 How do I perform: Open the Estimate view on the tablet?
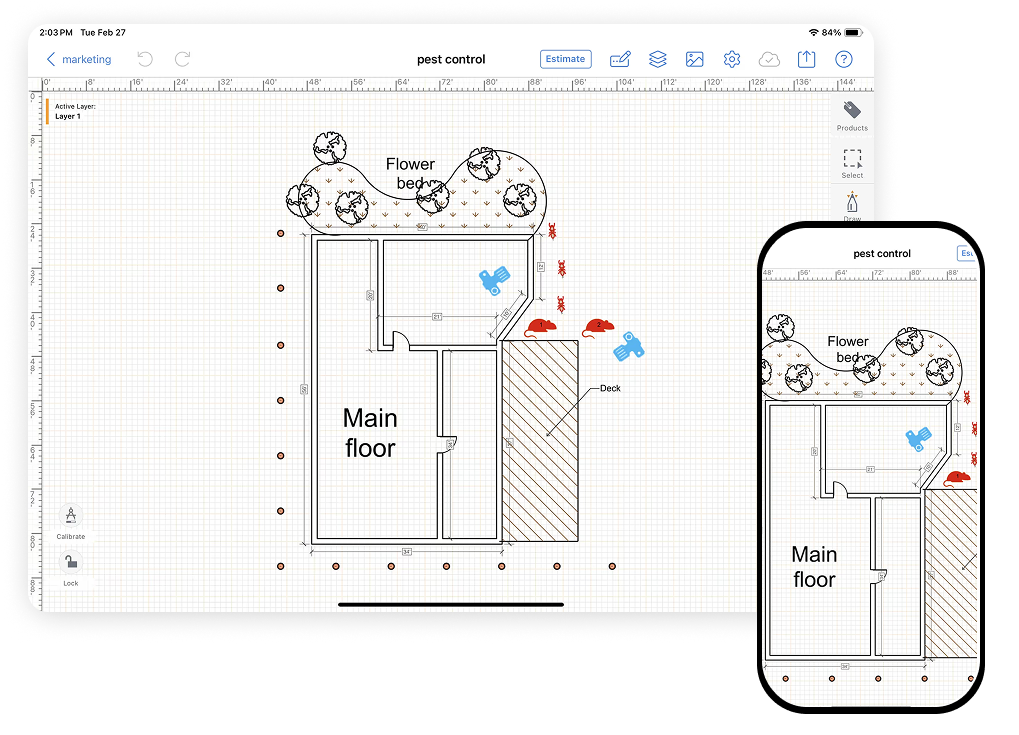[565, 59]
